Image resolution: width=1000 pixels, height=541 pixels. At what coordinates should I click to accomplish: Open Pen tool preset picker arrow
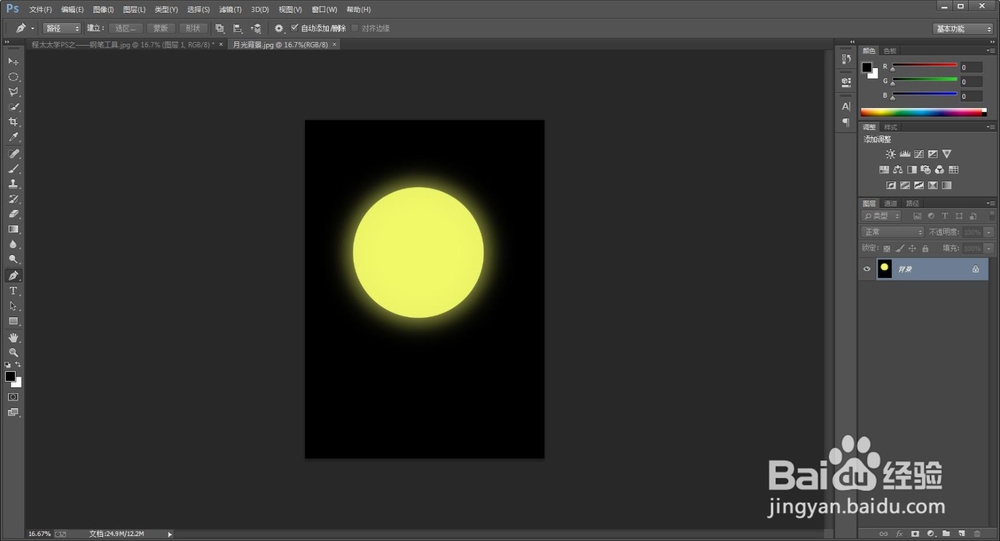click(33, 28)
